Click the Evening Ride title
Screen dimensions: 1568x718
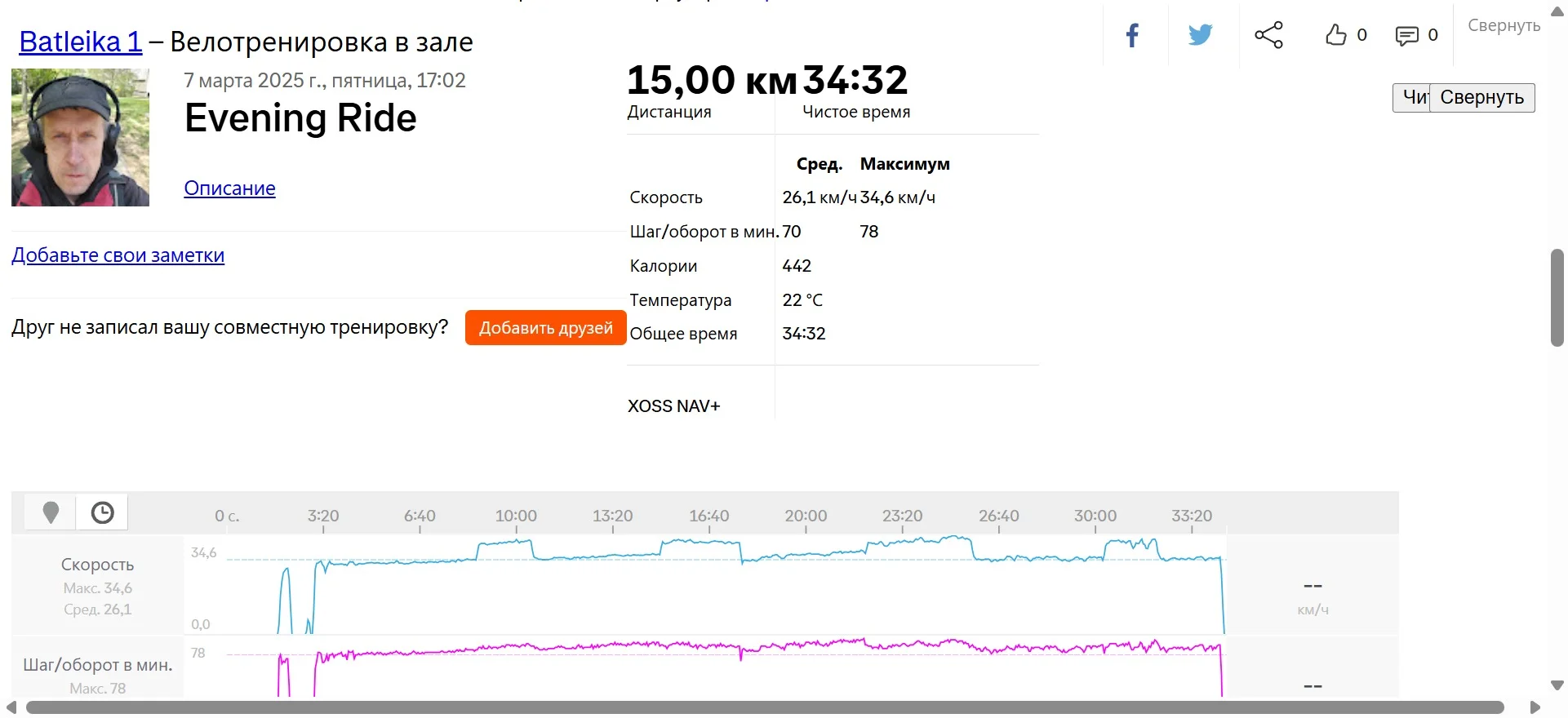coord(300,118)
